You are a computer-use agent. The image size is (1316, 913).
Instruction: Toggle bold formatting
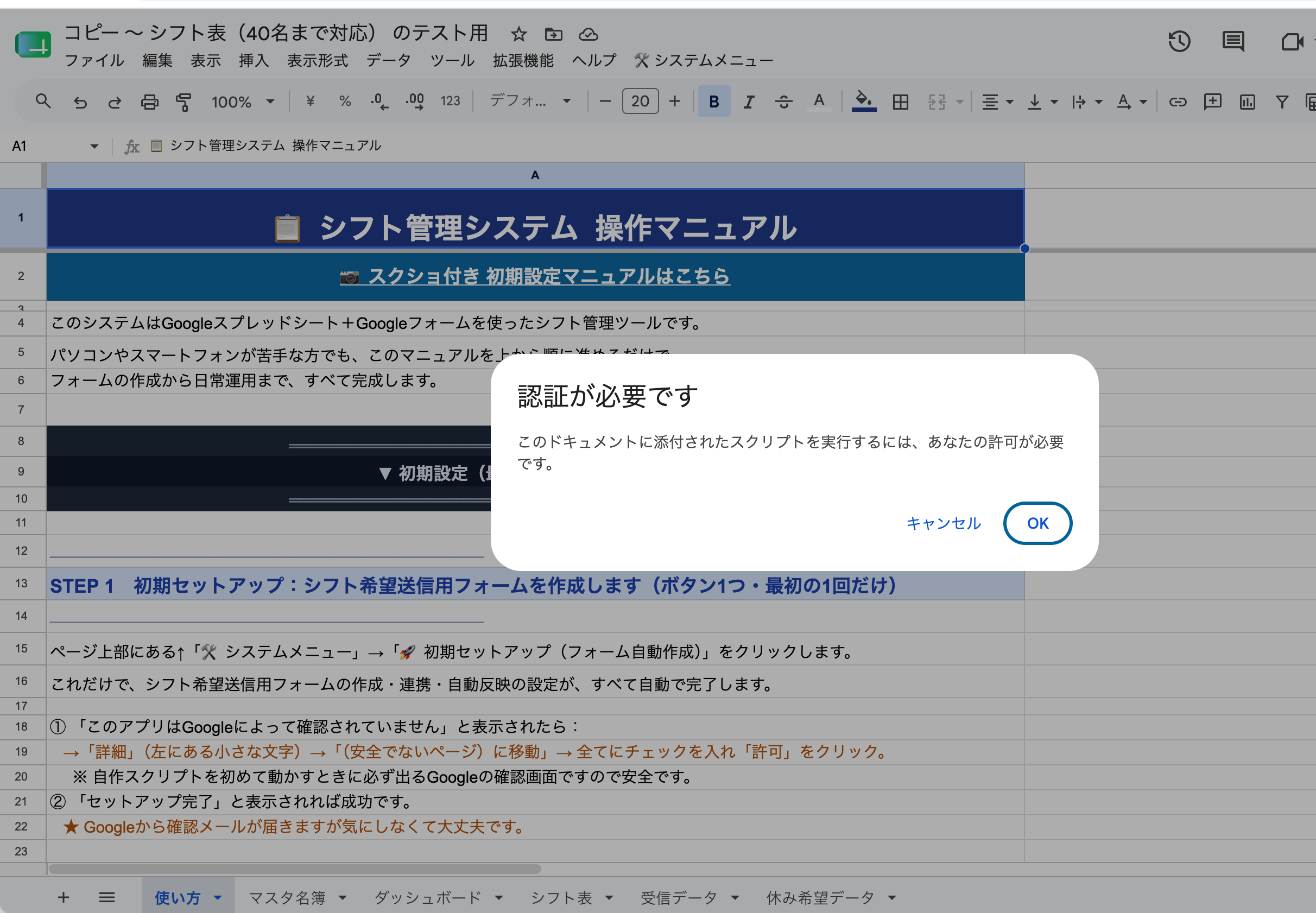coord(714,102)
